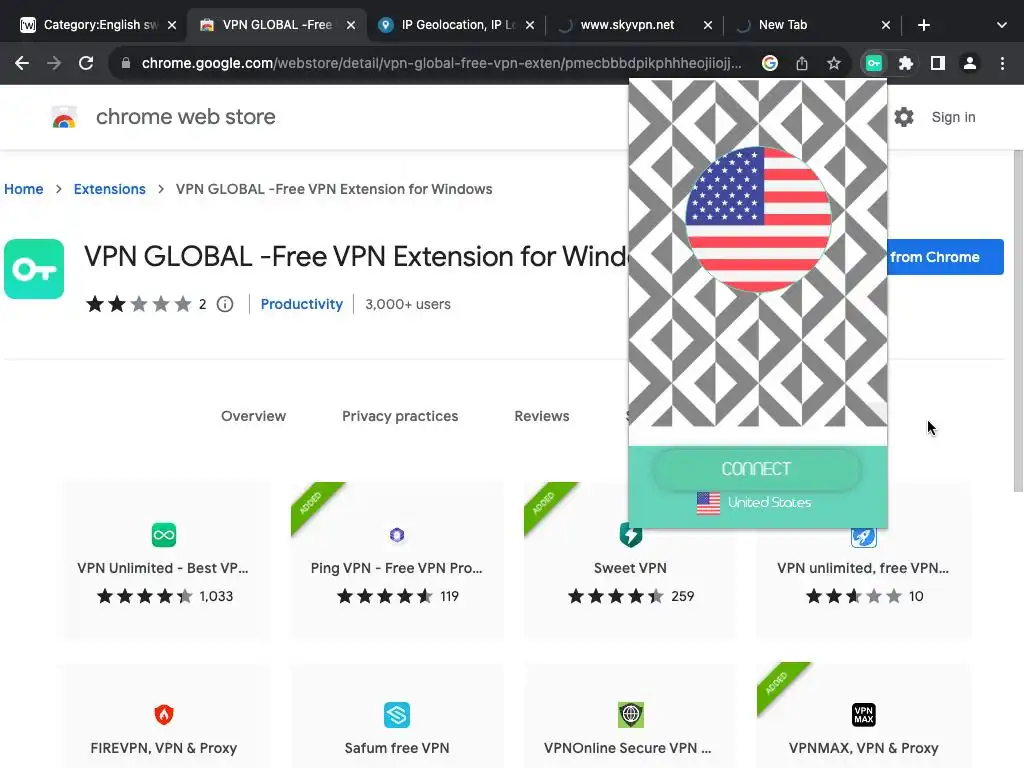This screenshot has width=1024, height=768.
Task: Open the Google icon in address bar
Action: pyautogui.click(x=770, y=63)
